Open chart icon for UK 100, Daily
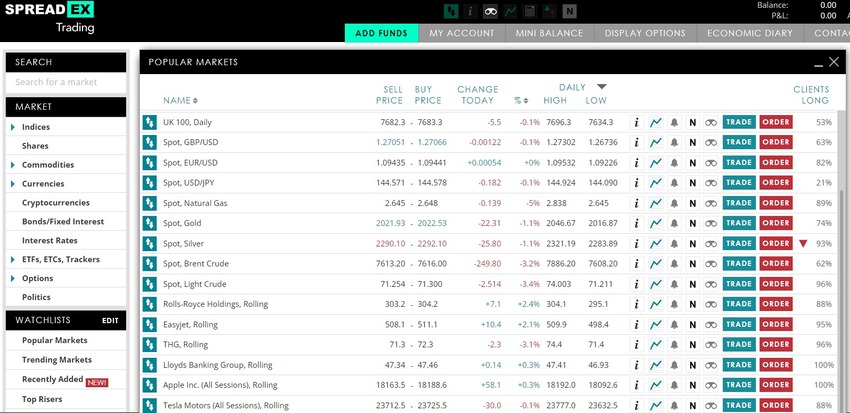Screen dimensions: 850x413 point(656,122)
